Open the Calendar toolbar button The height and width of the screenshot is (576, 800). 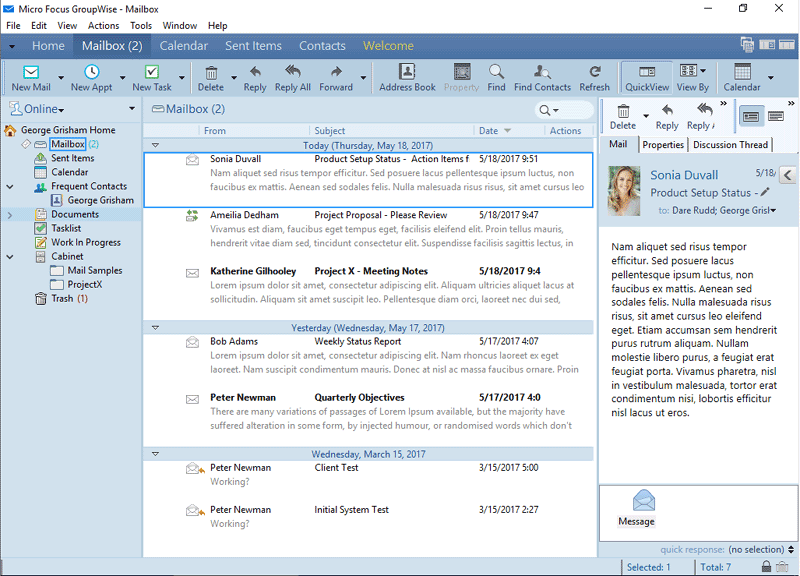(742, 78)
